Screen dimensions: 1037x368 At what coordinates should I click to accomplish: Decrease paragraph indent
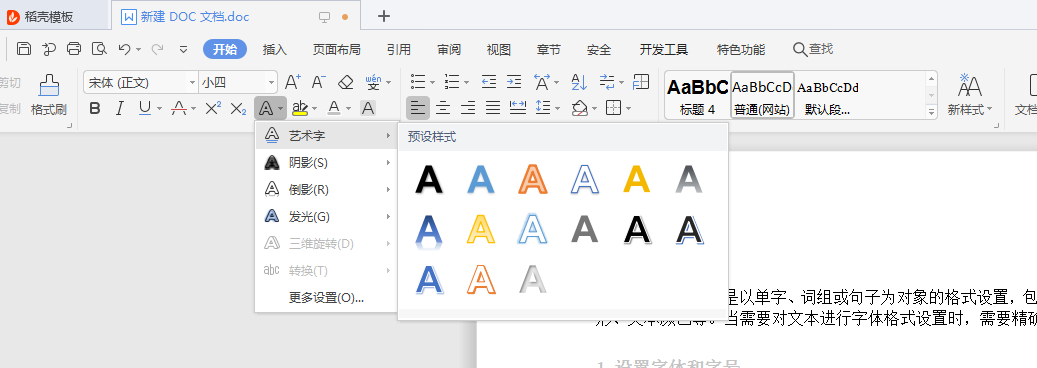pyautogui.click(x=489, y=82)
